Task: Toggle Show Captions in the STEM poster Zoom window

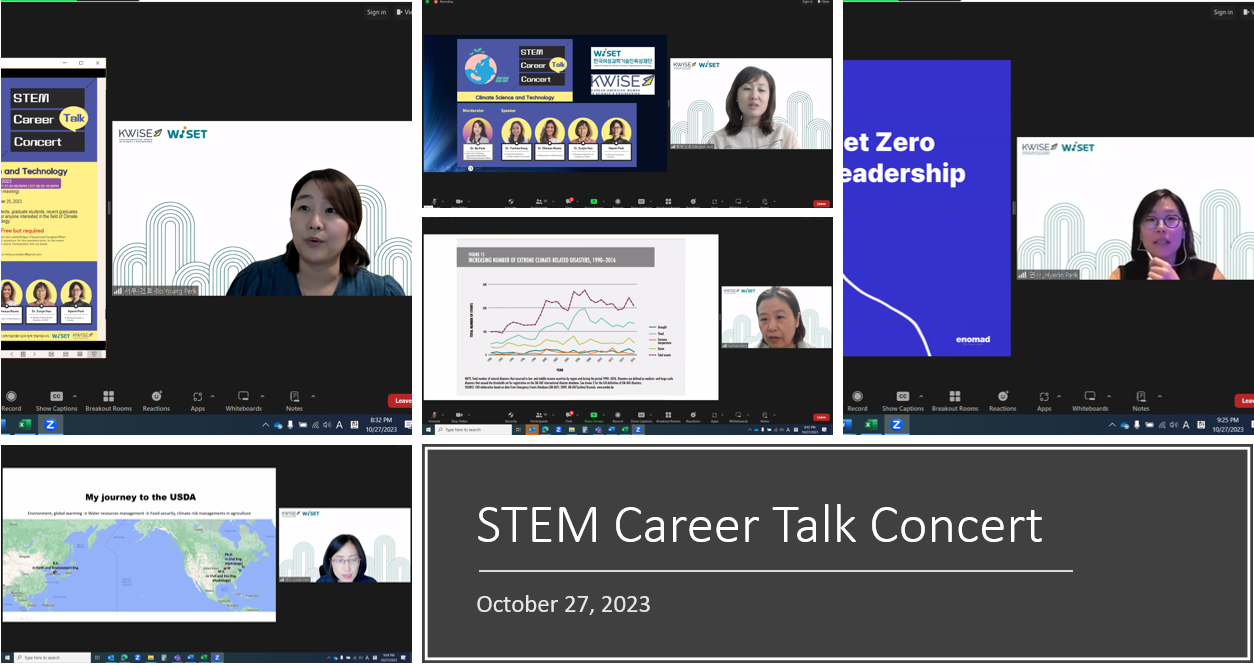Action: (56, 400)
